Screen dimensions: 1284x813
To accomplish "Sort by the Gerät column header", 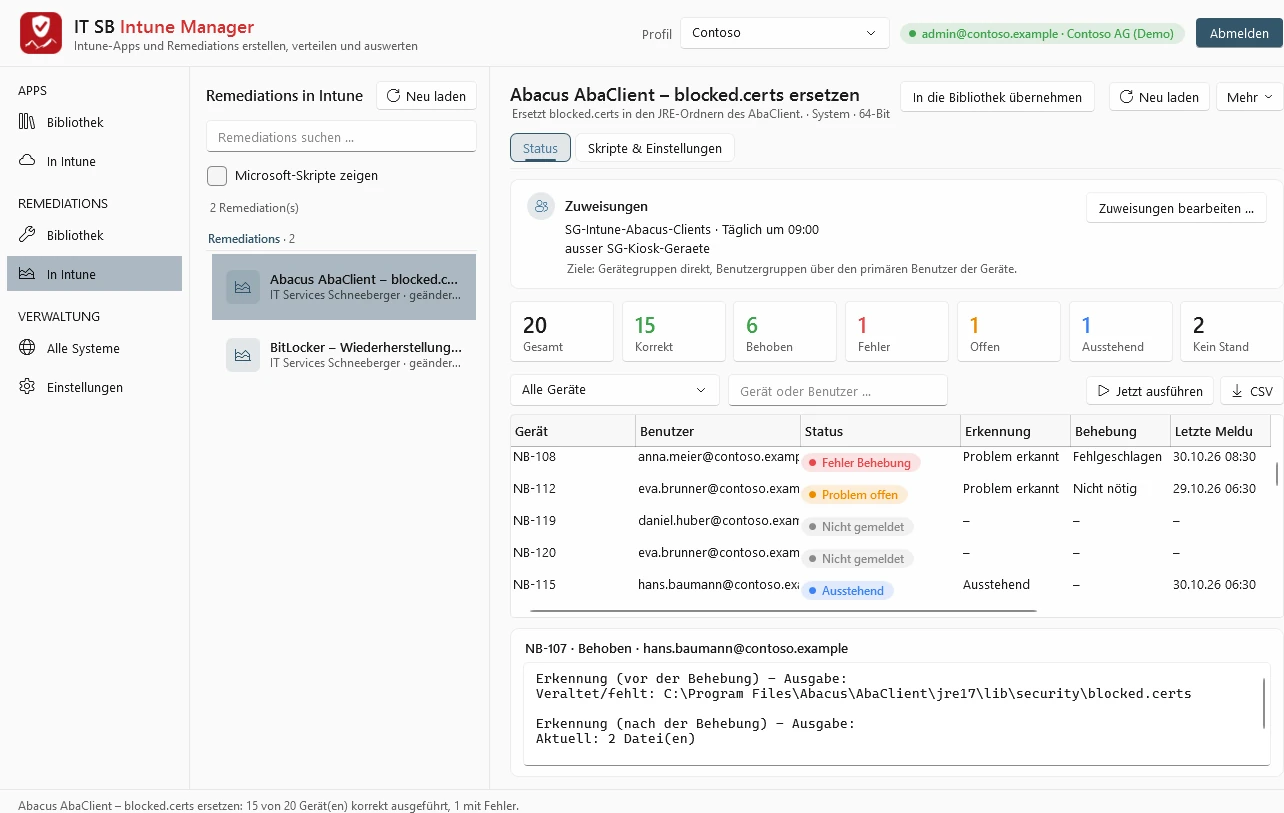I will click(573, 431).
